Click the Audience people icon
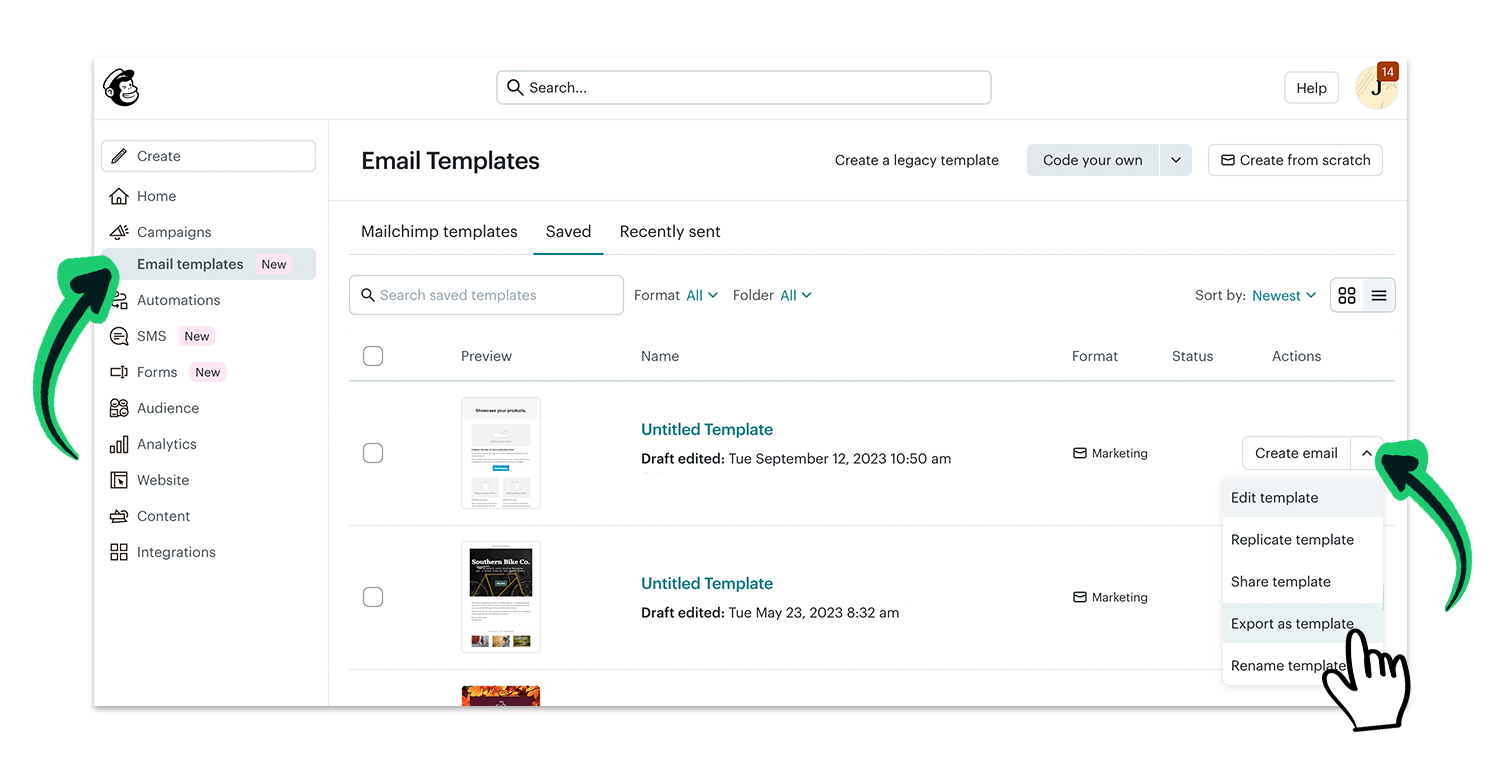The width and height of the screenshot is (1500, 782). click(x=119, y=408)
